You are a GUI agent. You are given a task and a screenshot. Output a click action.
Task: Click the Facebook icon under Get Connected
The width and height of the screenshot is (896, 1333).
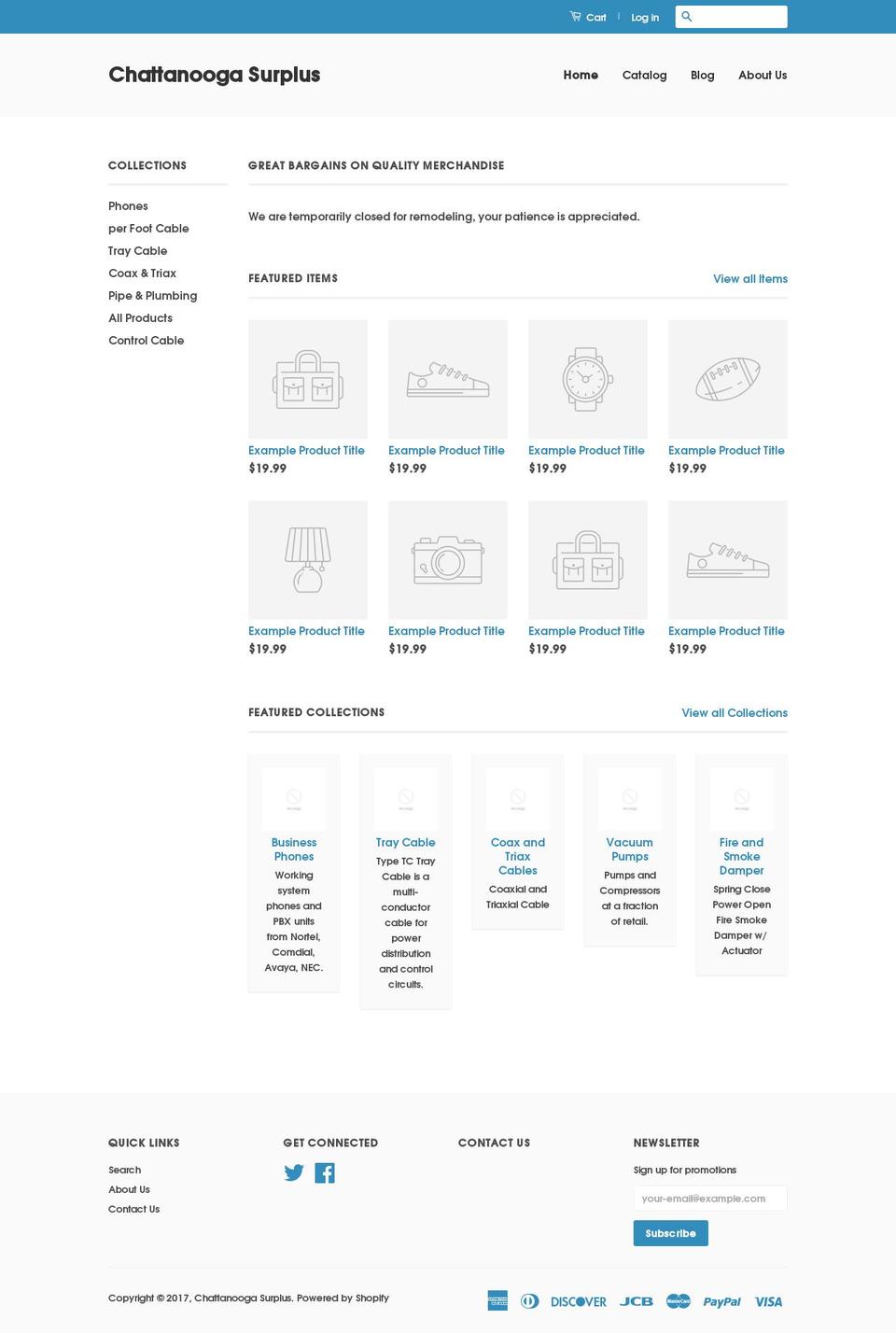click(325, 1172)
